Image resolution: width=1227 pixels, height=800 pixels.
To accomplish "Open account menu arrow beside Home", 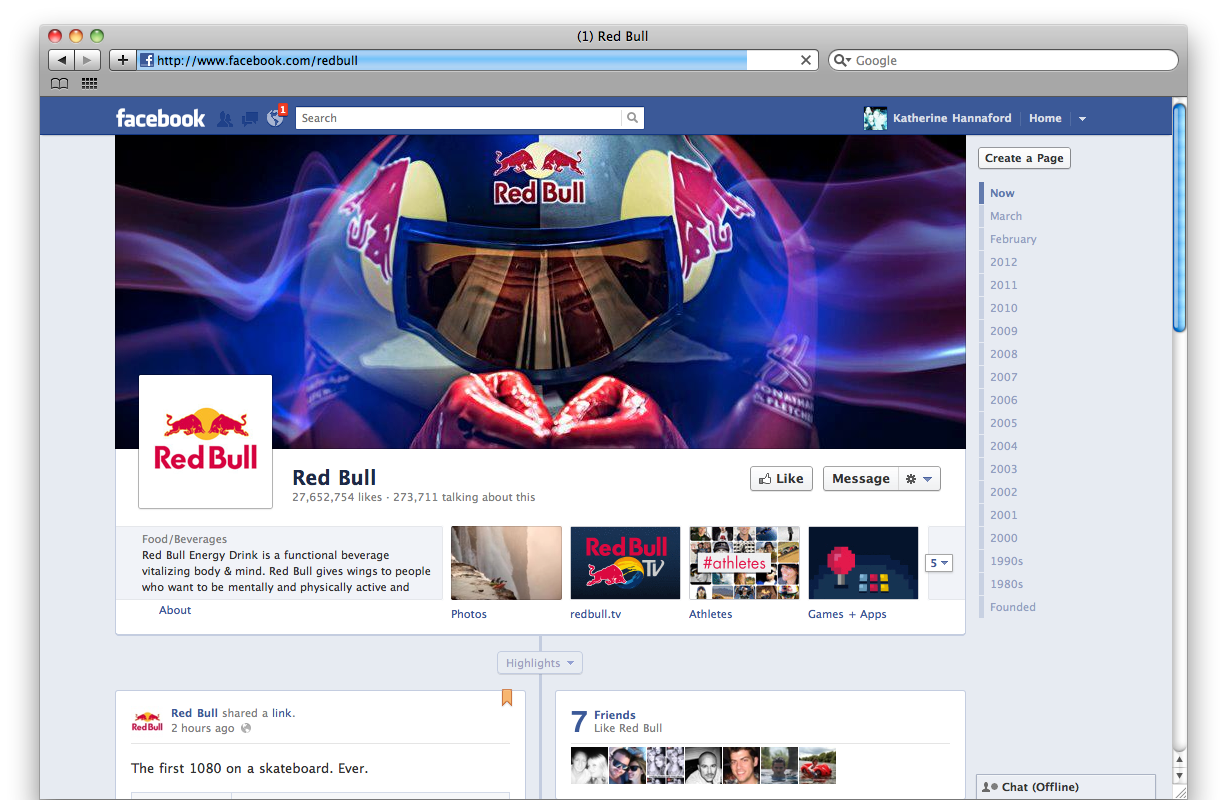I will click(x=1082, y=118).
